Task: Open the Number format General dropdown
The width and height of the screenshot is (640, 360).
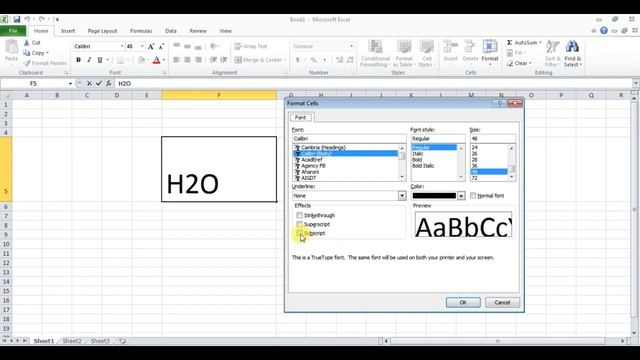Action: pos(351,47)
